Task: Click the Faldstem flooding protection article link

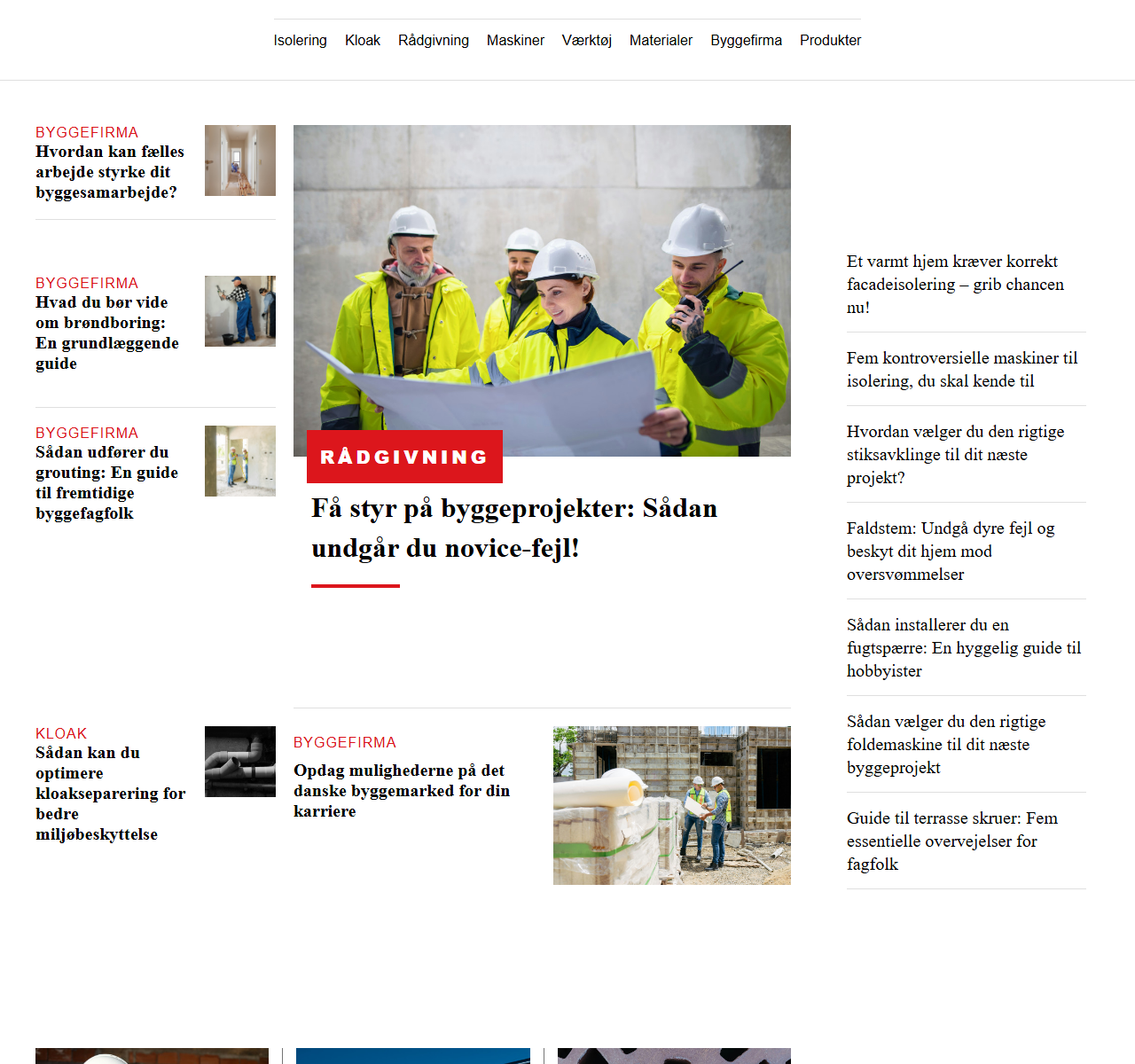Action: click(x=950, y=552)
